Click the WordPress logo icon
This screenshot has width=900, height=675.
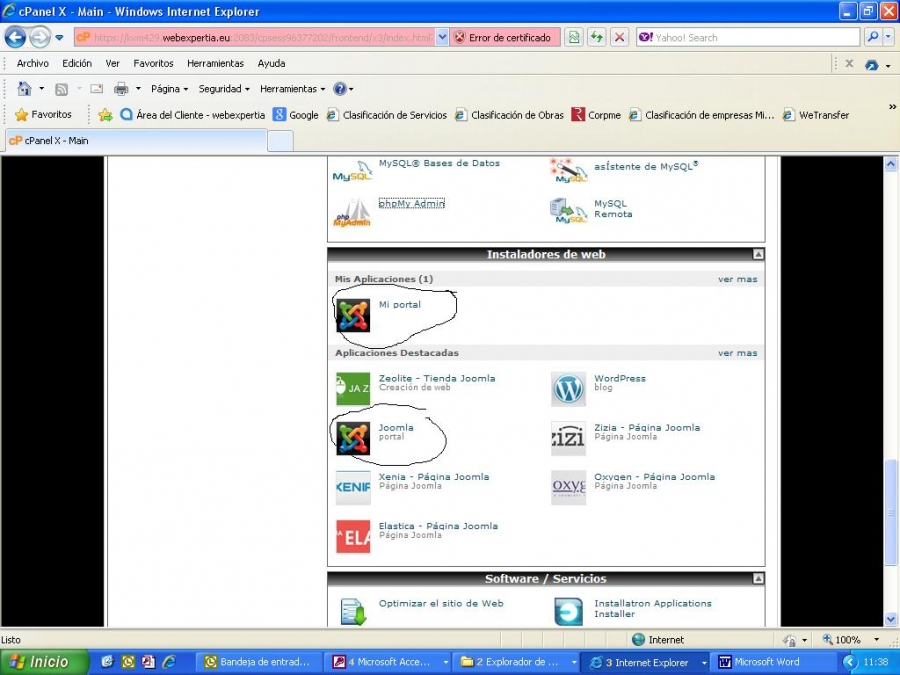pos(568,389)
